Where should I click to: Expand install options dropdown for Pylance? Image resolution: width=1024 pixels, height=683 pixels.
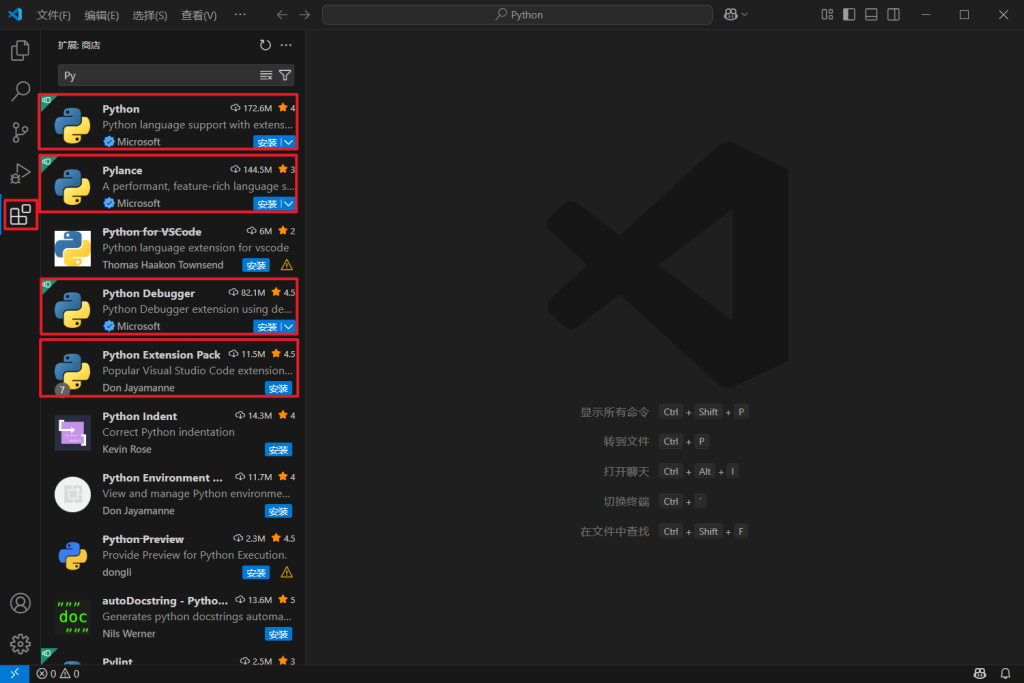click(x=288, y=204)
